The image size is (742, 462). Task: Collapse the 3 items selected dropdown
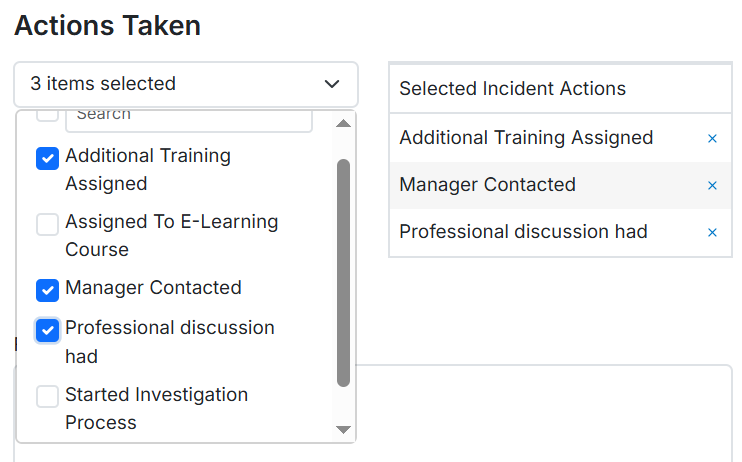point(186,84)
